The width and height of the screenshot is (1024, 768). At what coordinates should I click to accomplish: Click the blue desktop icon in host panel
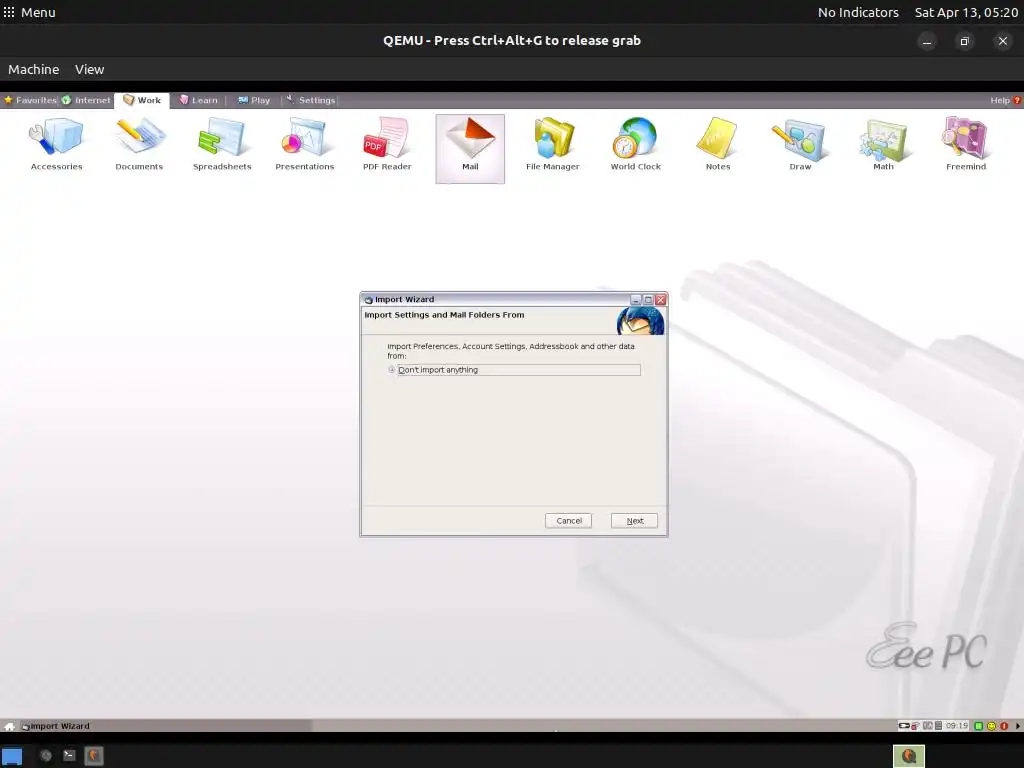tap(12, 756)
